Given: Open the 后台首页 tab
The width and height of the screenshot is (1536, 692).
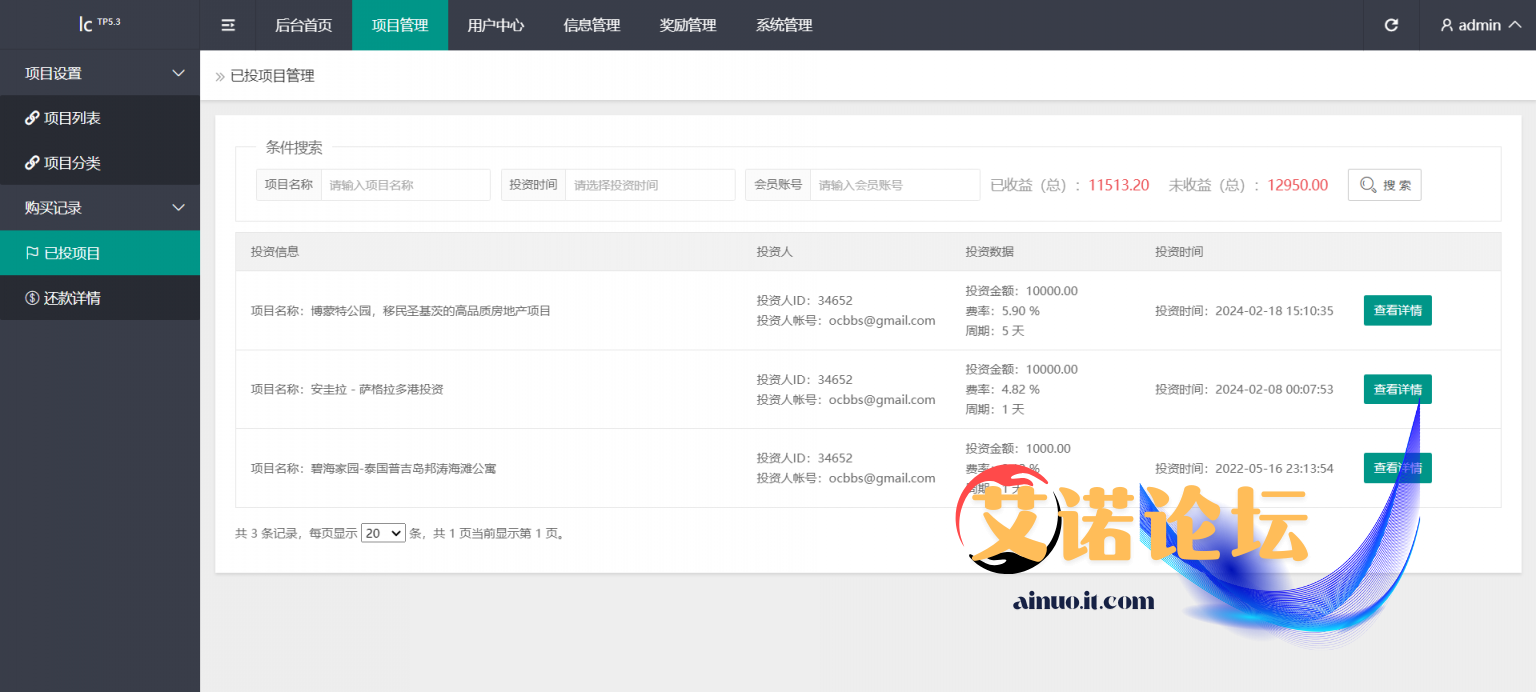Looking at the screenshot, I should [304, 25].
